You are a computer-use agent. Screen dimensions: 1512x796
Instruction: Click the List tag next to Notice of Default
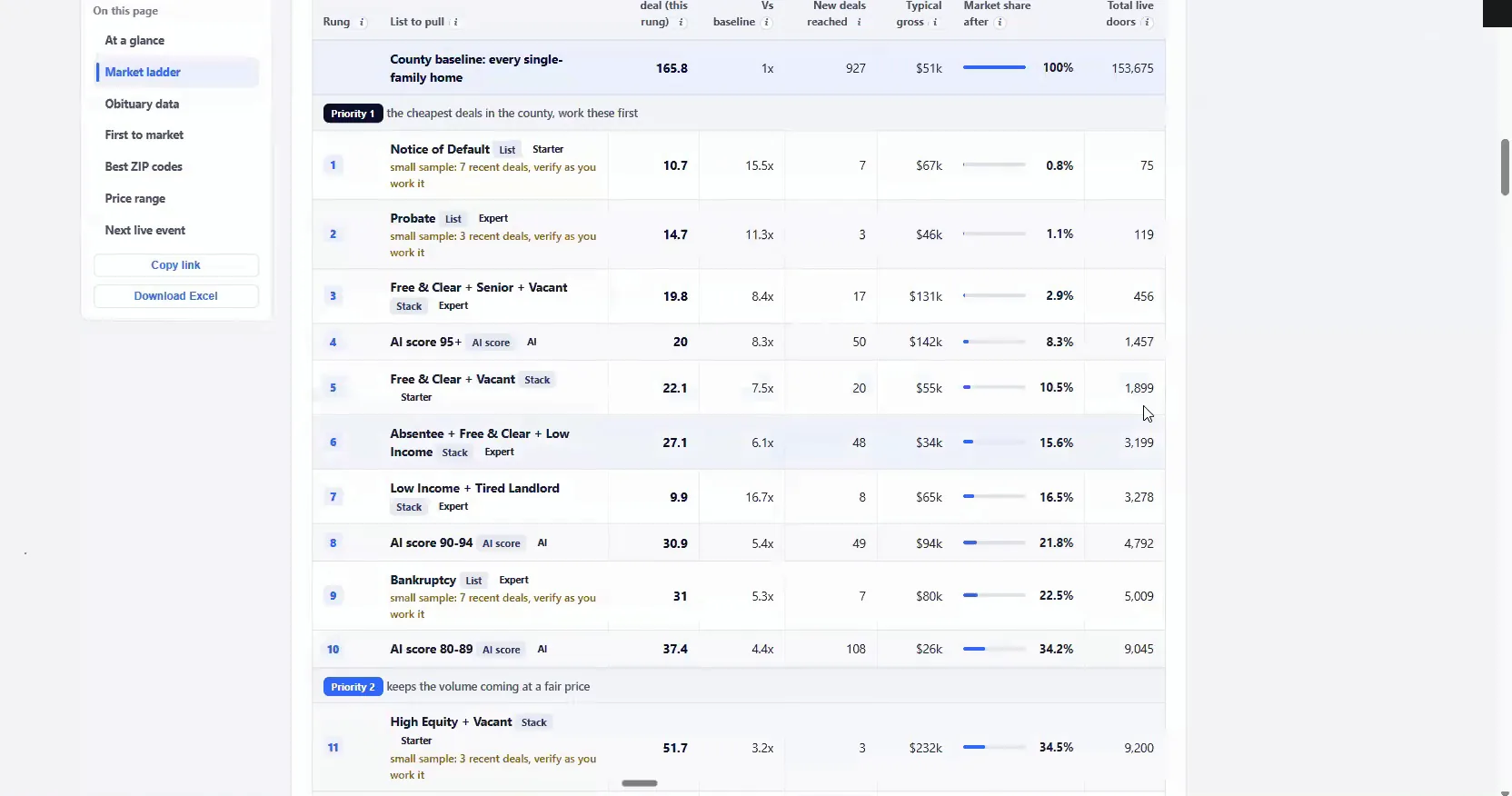tap(507, 150)
